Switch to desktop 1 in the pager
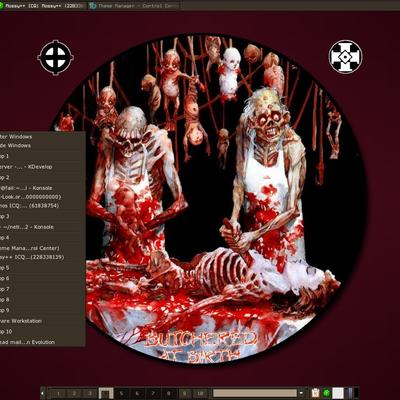400x400 pixels. tap(58, 393)
